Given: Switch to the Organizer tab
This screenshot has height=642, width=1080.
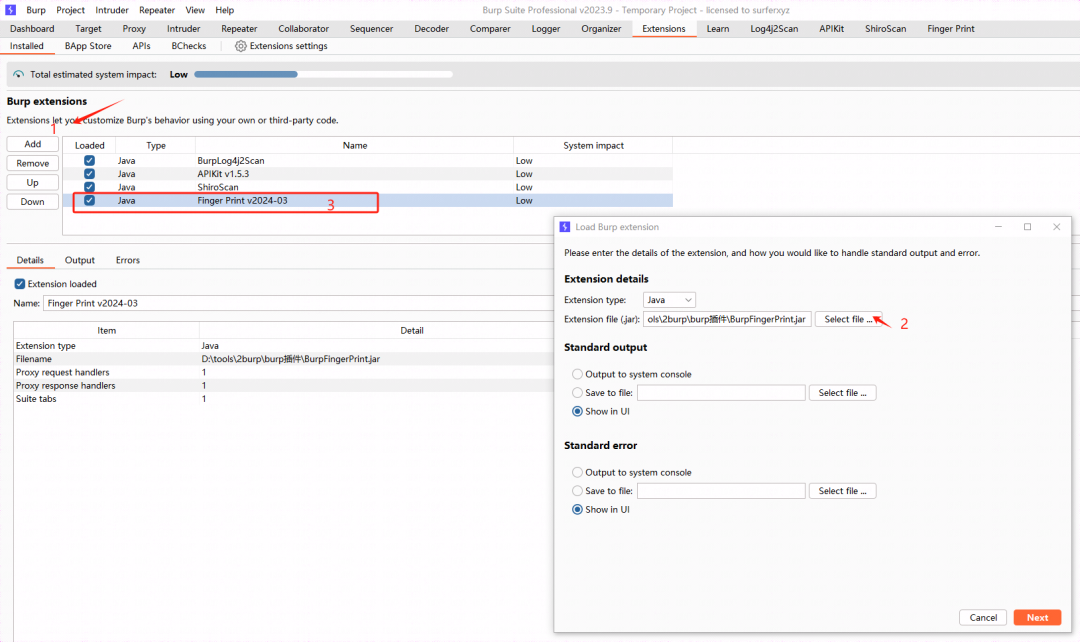Looking at the screenshot, I should [601, 29].
